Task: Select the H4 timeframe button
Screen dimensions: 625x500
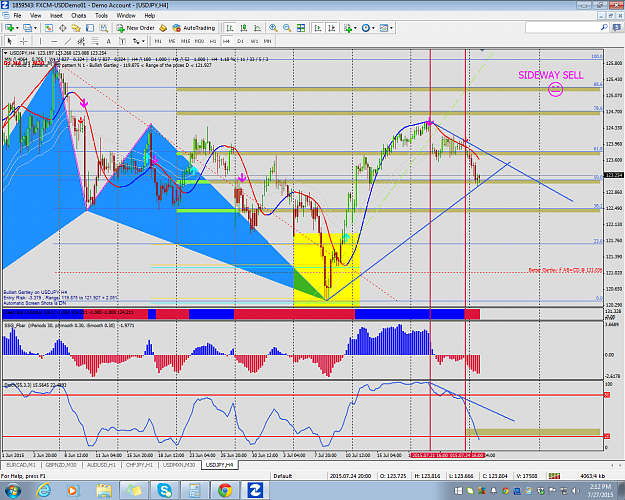Action: 226,41
